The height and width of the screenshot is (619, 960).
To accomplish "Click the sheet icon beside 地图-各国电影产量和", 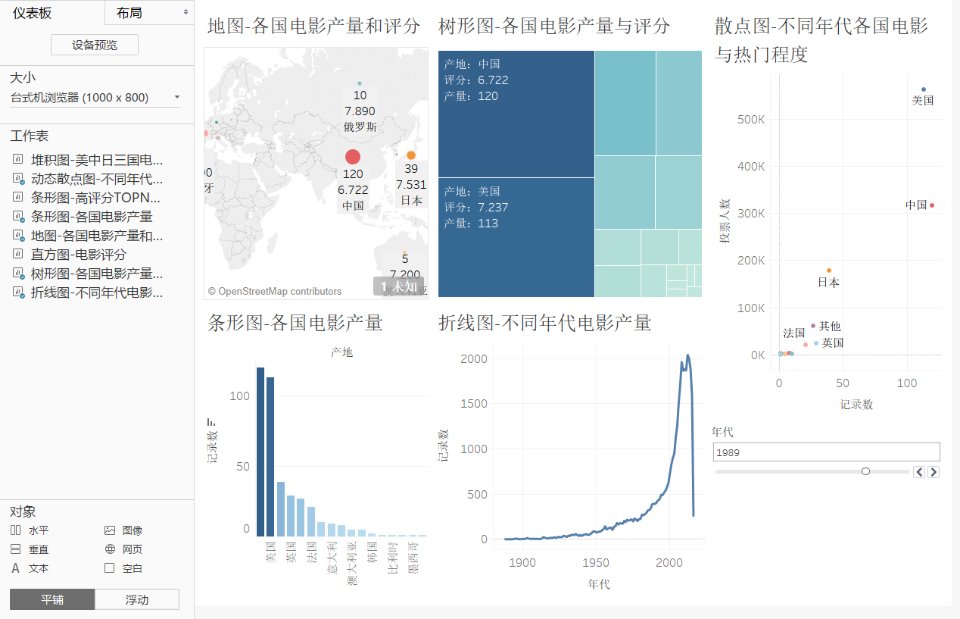I will pos(18,236).
